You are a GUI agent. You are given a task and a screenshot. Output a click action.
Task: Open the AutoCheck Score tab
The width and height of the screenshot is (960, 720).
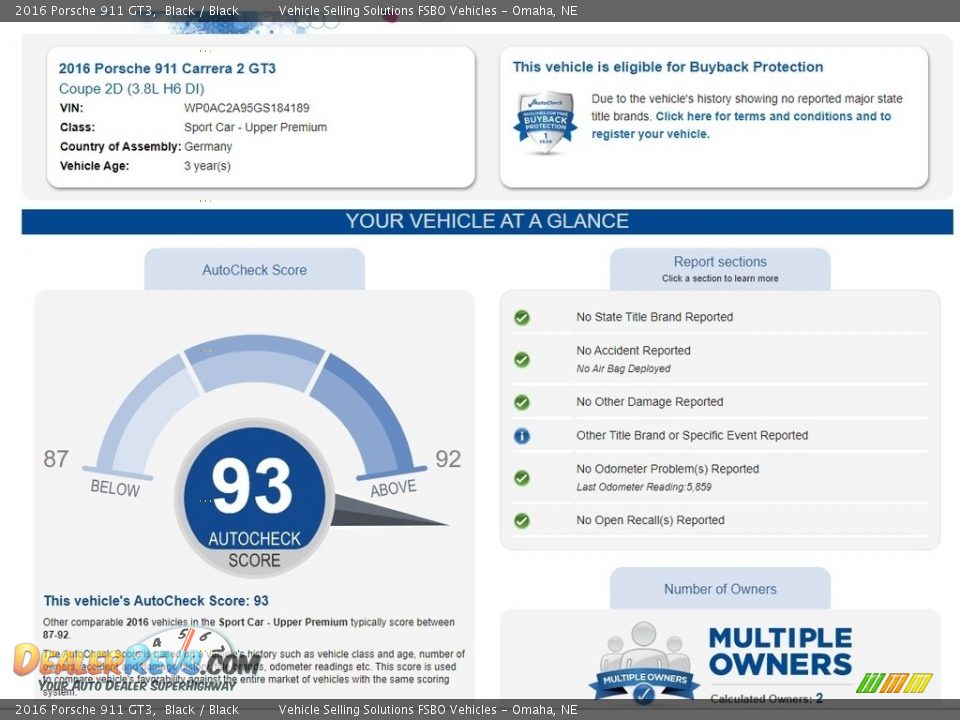255,269
